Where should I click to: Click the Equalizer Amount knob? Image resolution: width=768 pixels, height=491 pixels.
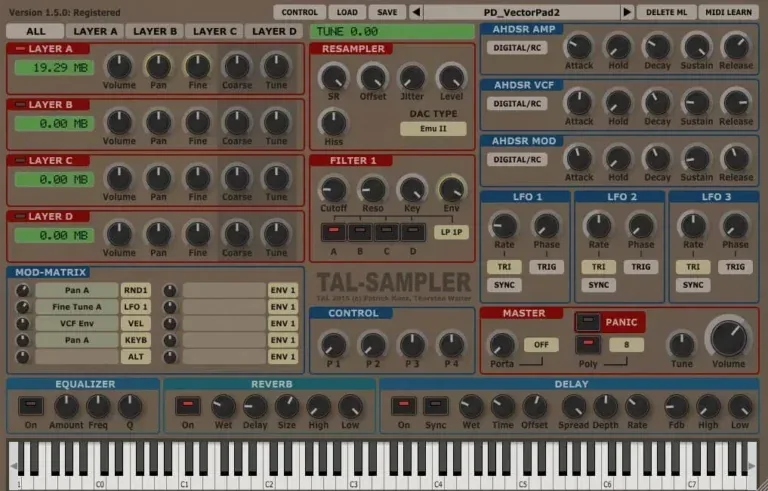(x=66, y=407)
